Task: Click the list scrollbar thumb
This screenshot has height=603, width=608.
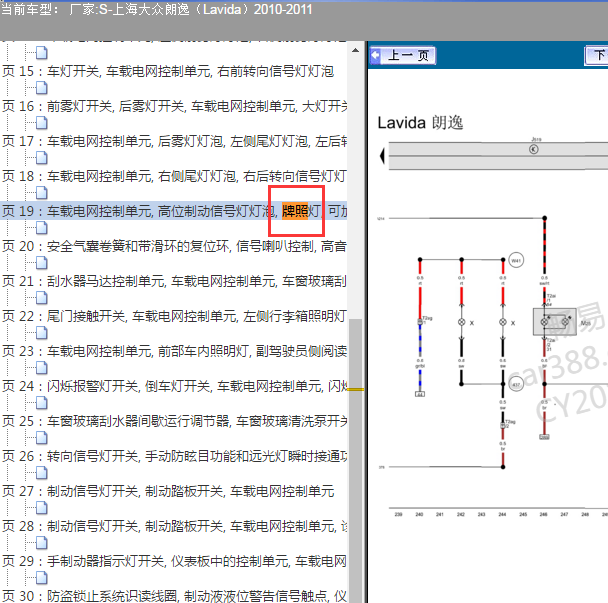Action: click(x=355, y=461)
